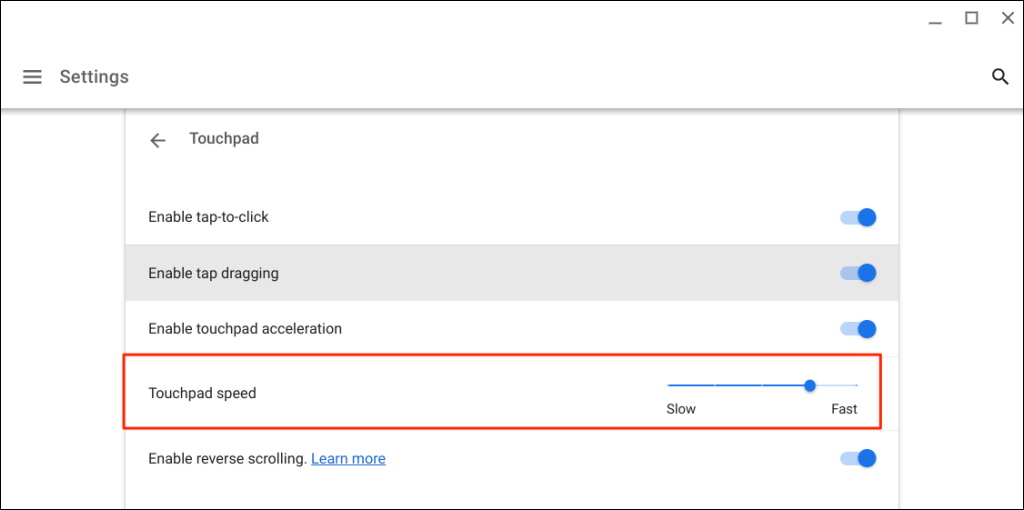Click the search magnifier icon
The width and height of the screenshot is (1024, 510).
click(999, 77)
